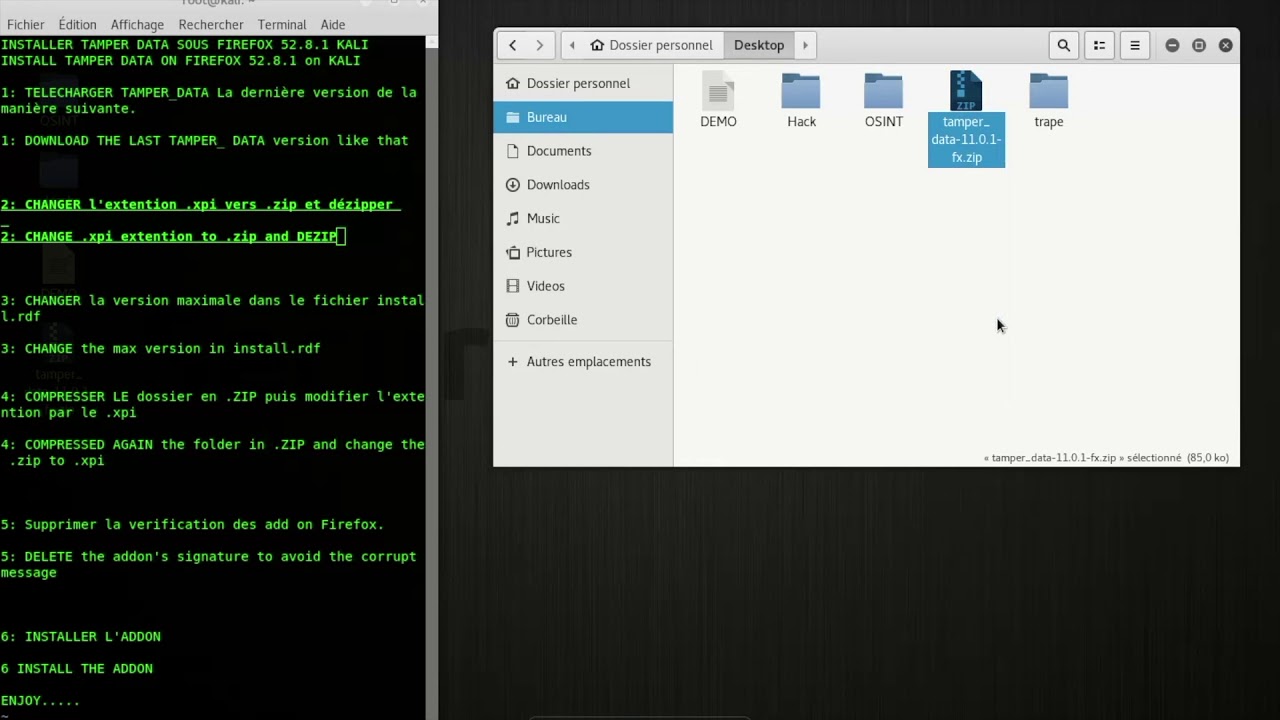
Task: Open the Rechercher menu in terminal
Action: point(211,24)
